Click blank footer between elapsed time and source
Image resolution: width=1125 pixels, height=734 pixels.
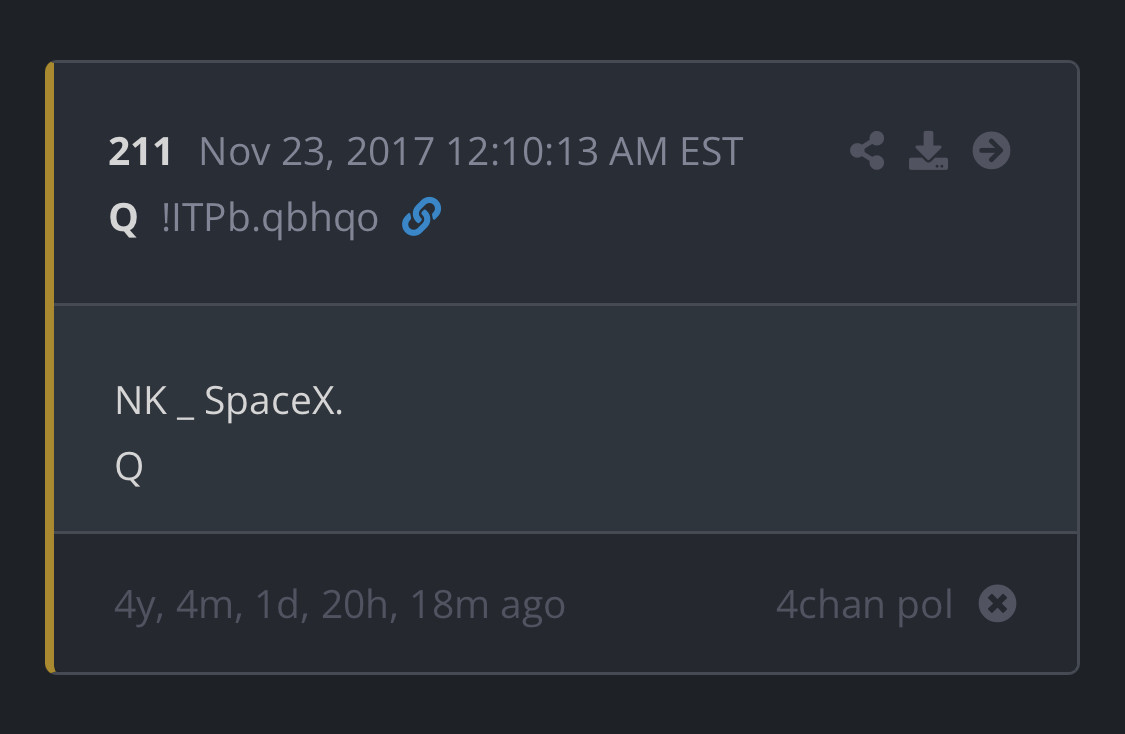tap(670, 605)
